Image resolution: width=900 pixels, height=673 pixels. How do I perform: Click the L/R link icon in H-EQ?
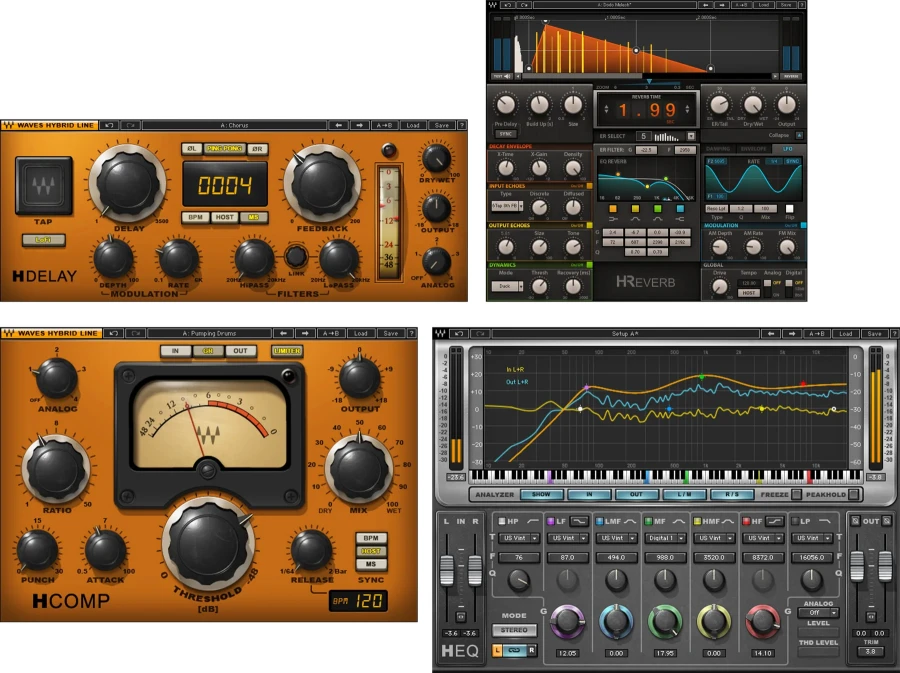514,650
